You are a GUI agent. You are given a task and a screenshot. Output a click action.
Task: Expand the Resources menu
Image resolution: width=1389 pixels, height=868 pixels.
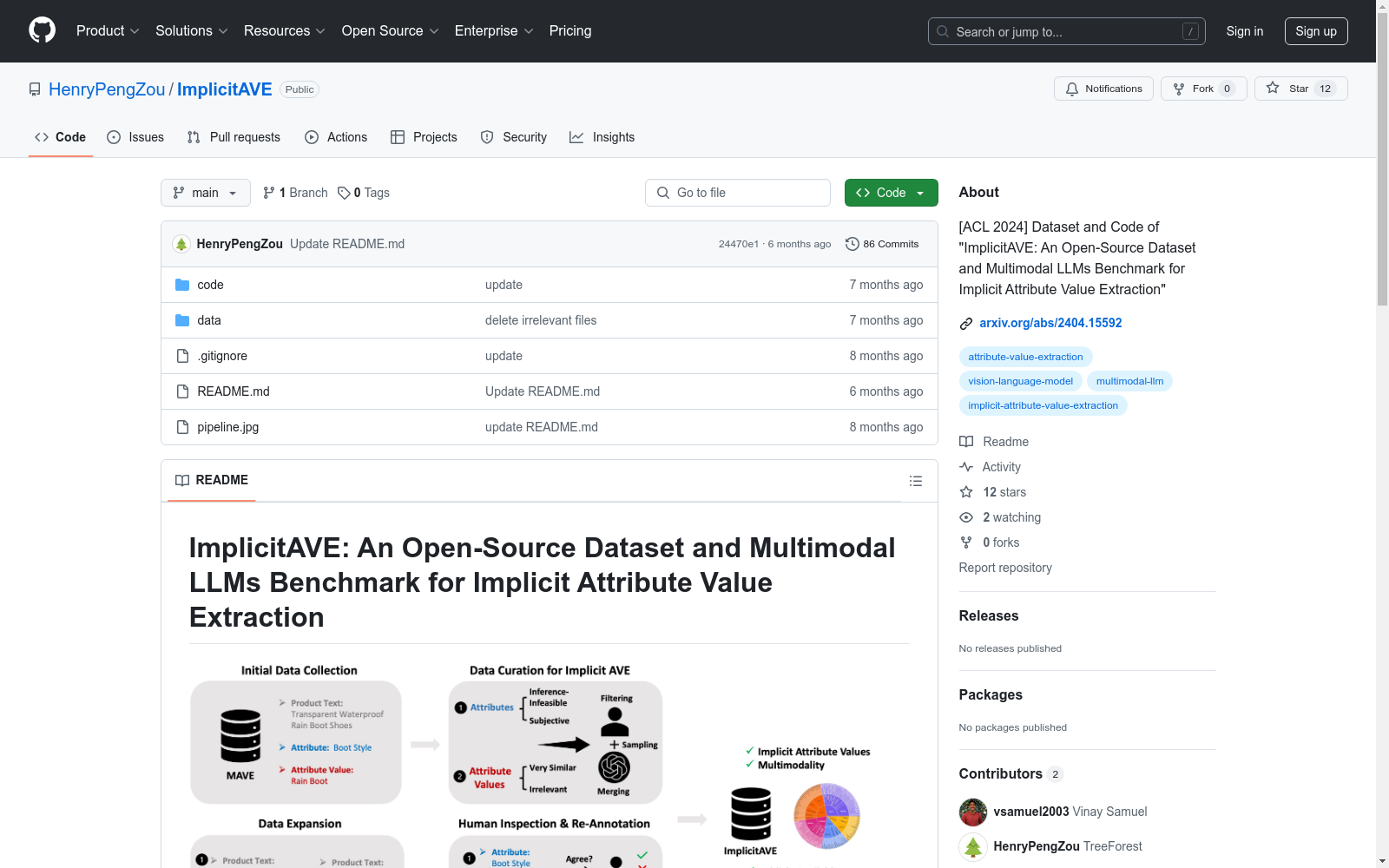[x=285, y=30]
